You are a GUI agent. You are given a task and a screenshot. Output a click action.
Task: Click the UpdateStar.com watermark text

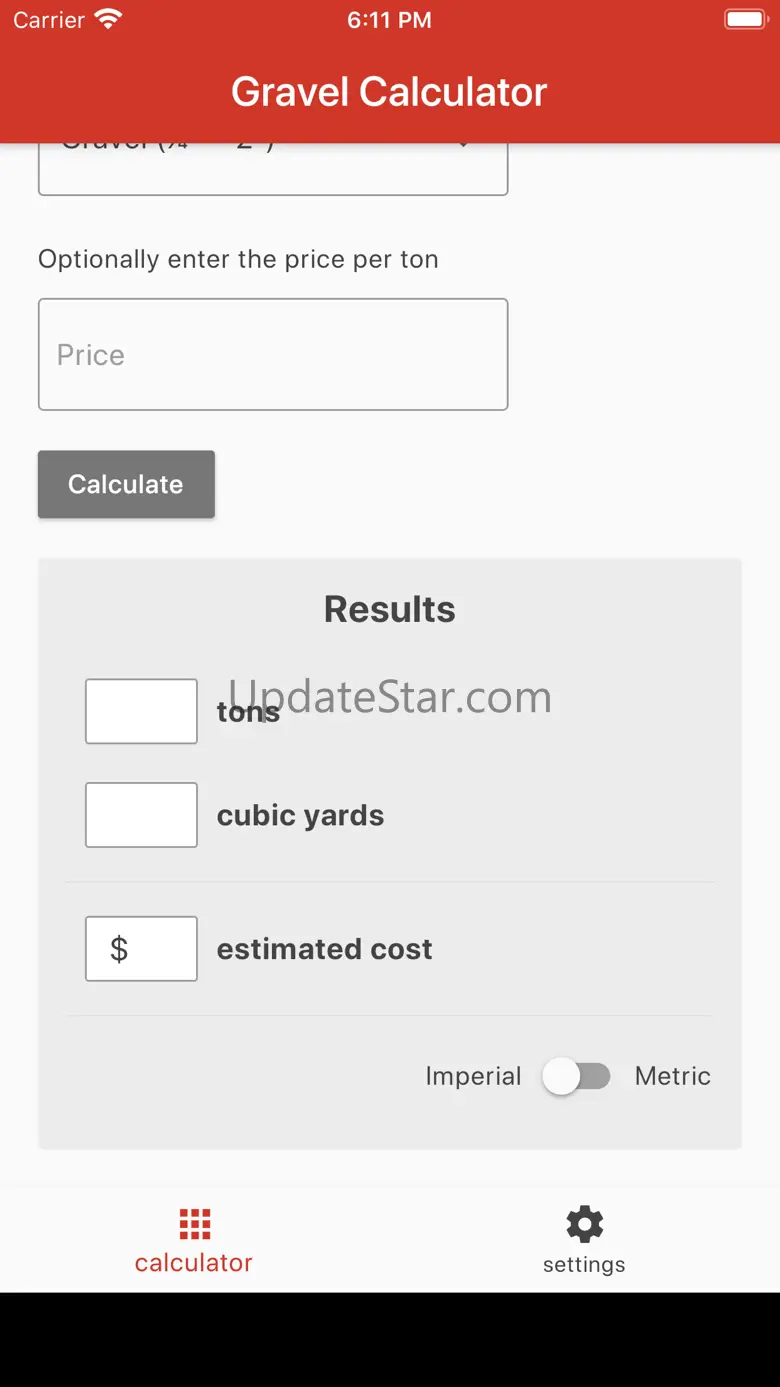coord(390,696)
